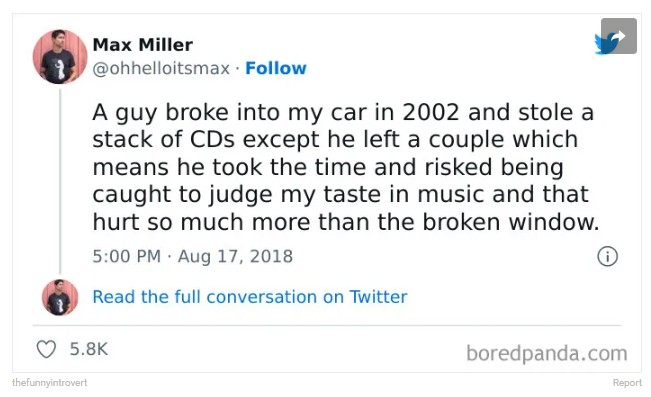Click the small avatar beside conversation link
The height and width of the screenshot is (397, 651).
(x=60, y=297)
